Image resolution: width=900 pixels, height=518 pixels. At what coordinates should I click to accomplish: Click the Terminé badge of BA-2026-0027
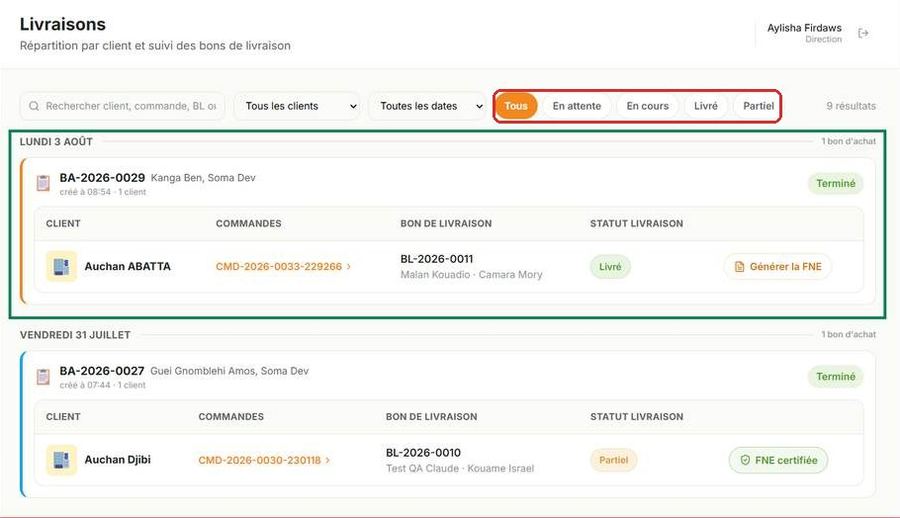coord(836,377)
